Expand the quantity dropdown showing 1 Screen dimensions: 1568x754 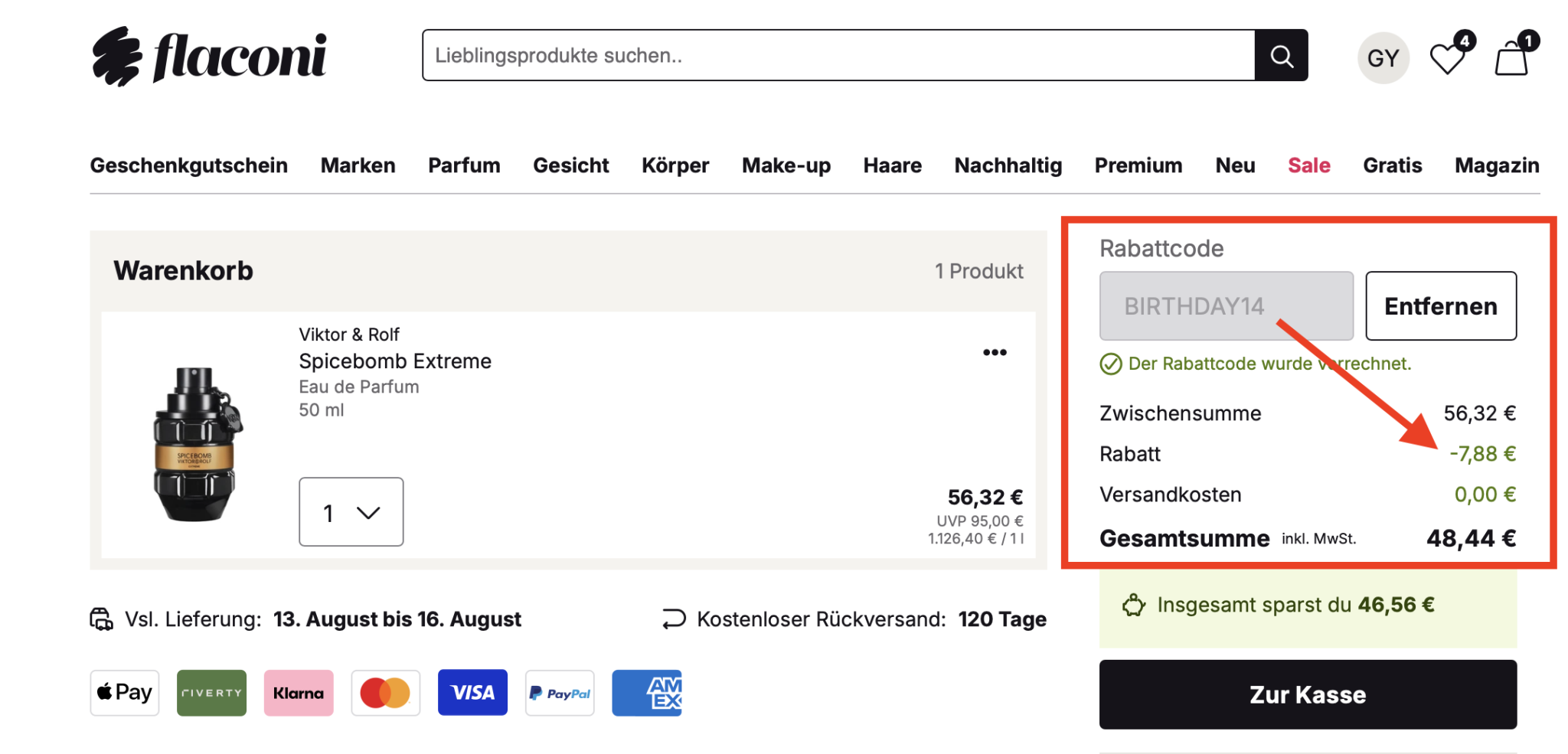tap(351, 512)
